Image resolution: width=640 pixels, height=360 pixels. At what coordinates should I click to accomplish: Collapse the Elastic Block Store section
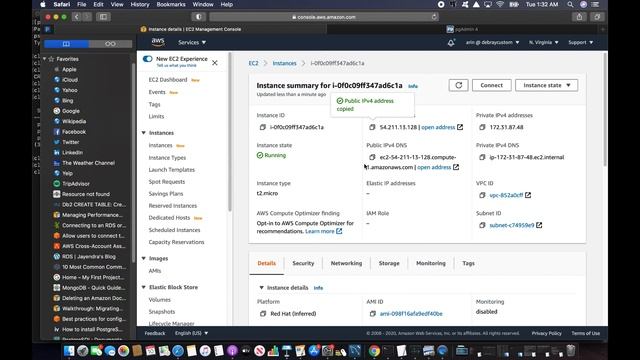pyautogui.click(x=144, y=287)
